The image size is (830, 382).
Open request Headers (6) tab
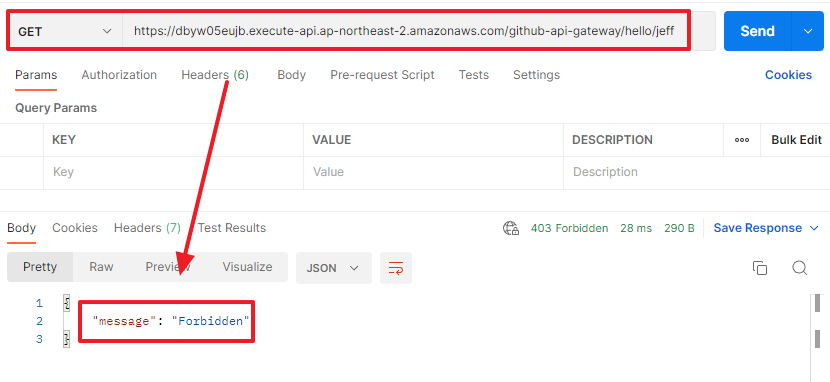pyautogui.click(x=215, y=75)
